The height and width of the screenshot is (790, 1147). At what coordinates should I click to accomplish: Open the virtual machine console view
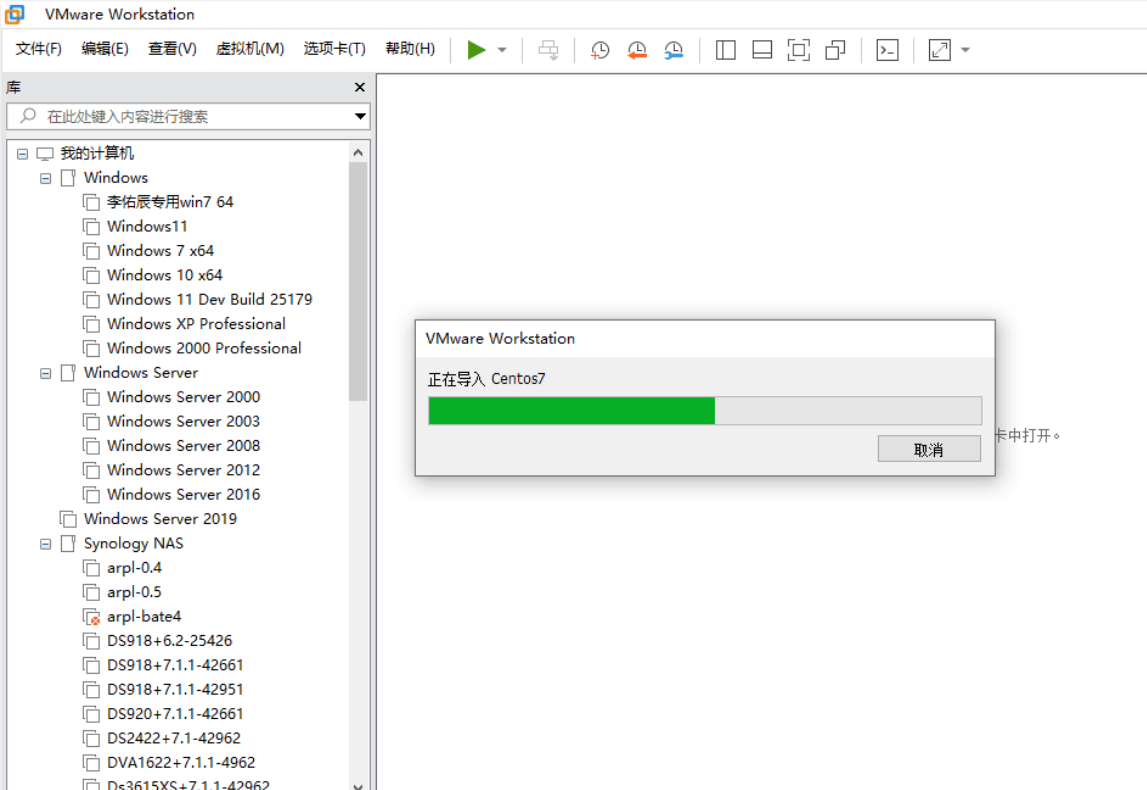[x=887, y=49]
